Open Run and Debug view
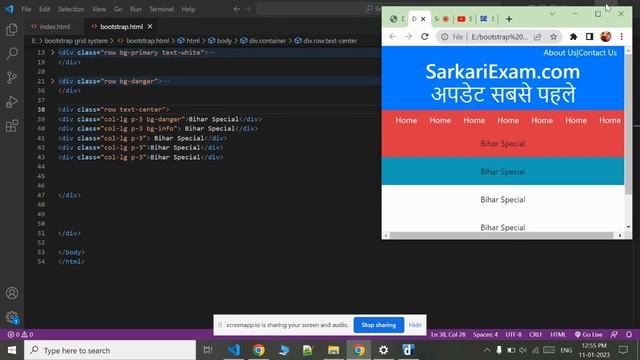This screenshot has height=360, width=640. (x=12, y=102)
